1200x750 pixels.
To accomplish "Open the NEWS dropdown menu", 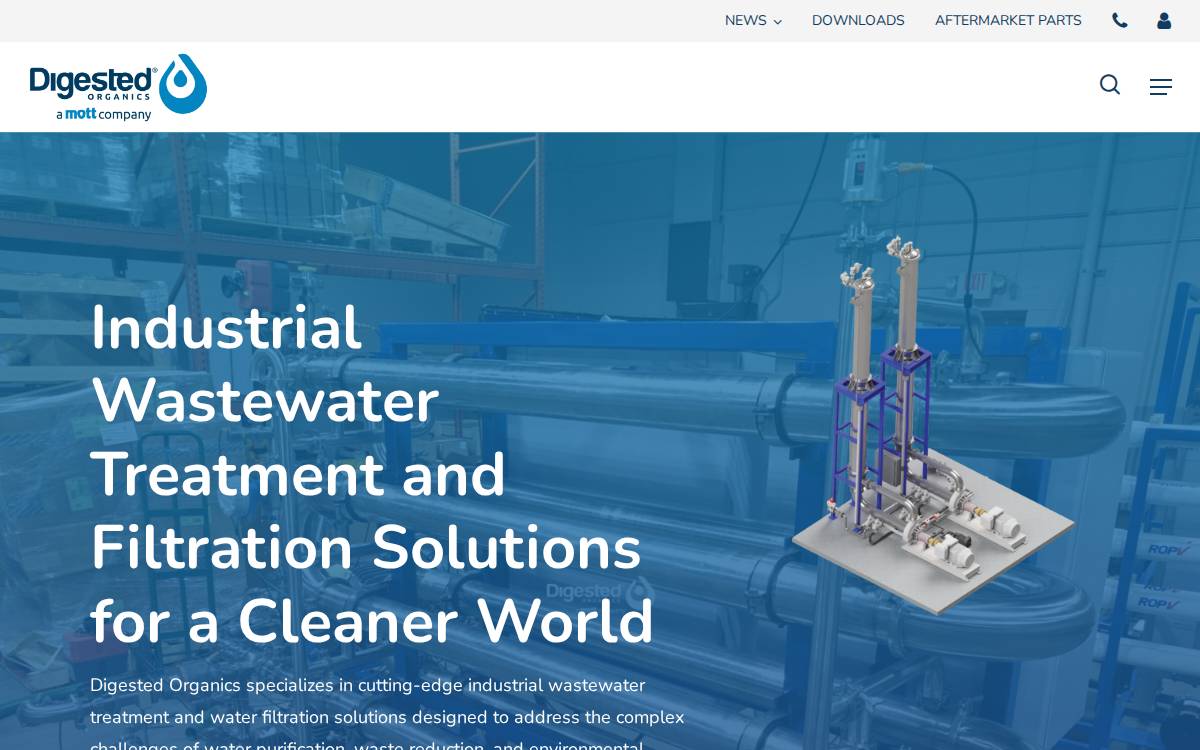I will (x=753, y=21).
